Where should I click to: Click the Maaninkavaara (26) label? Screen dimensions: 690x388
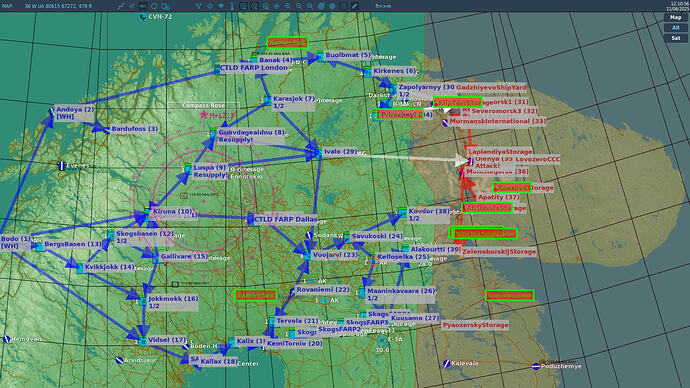pos(401,294)
